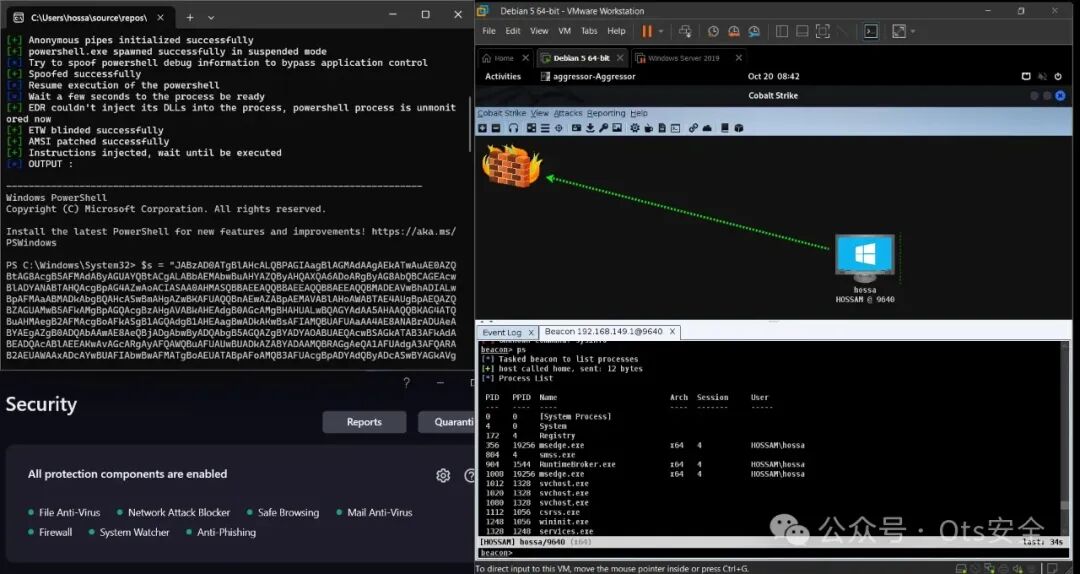Click the beacon console vertical scrollbar

[1067, 441]
